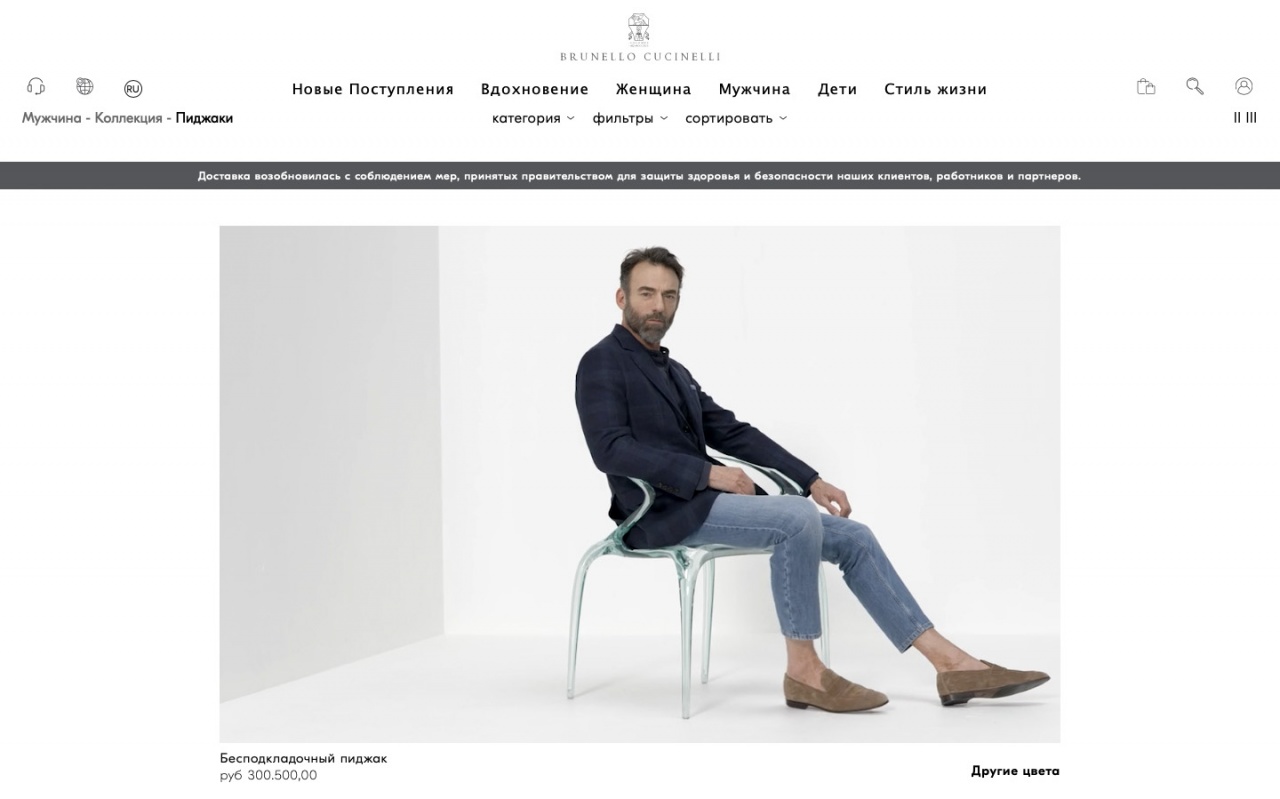Click the Brunello Cucinelli logo

640,38
